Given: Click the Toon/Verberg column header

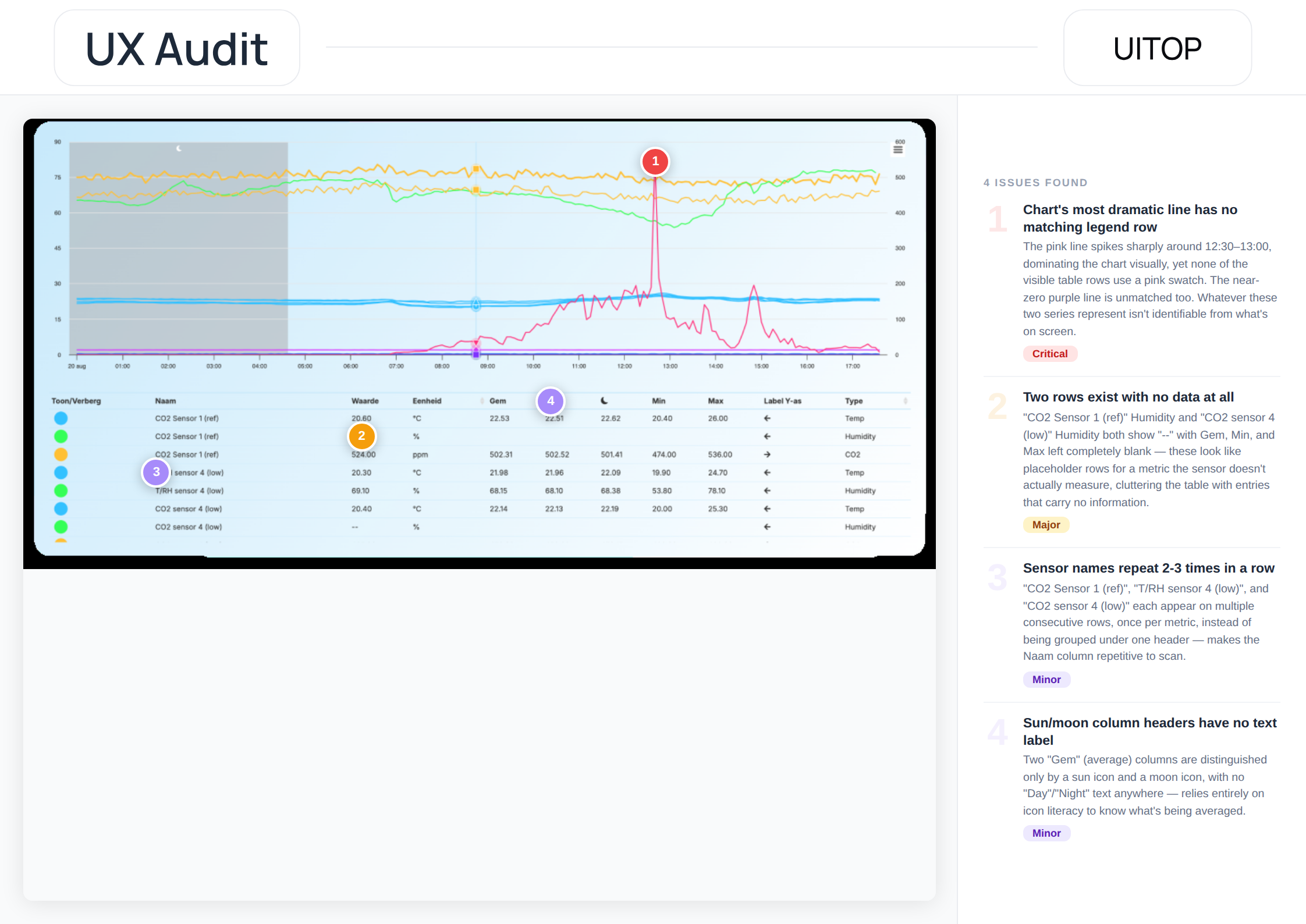Looking at the screenshot, I should pyautogui.click(x=76, y=401).
